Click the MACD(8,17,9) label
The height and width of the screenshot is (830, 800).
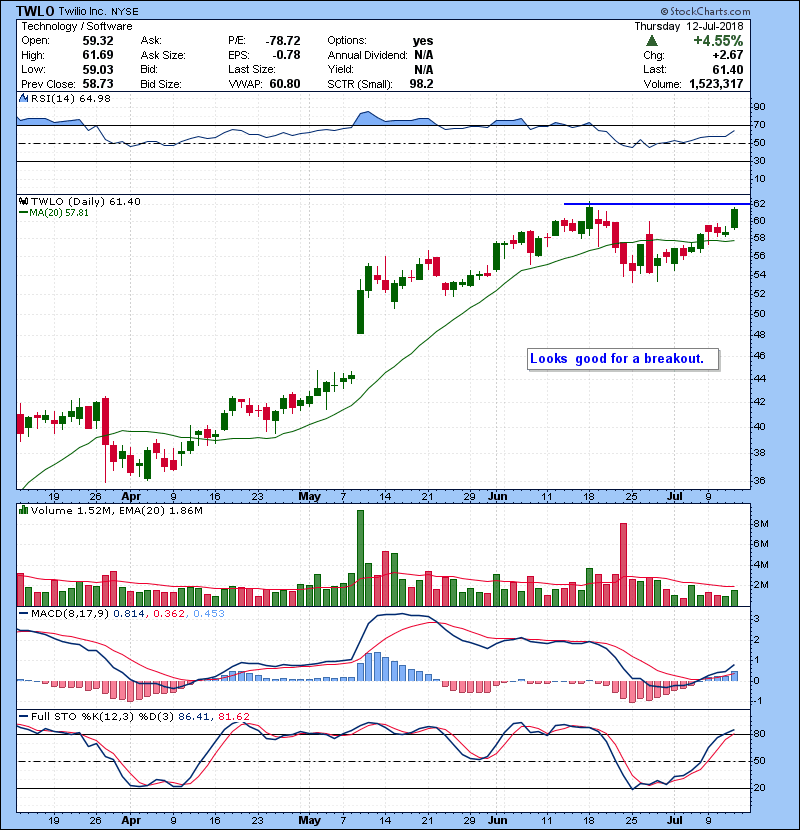70,614
